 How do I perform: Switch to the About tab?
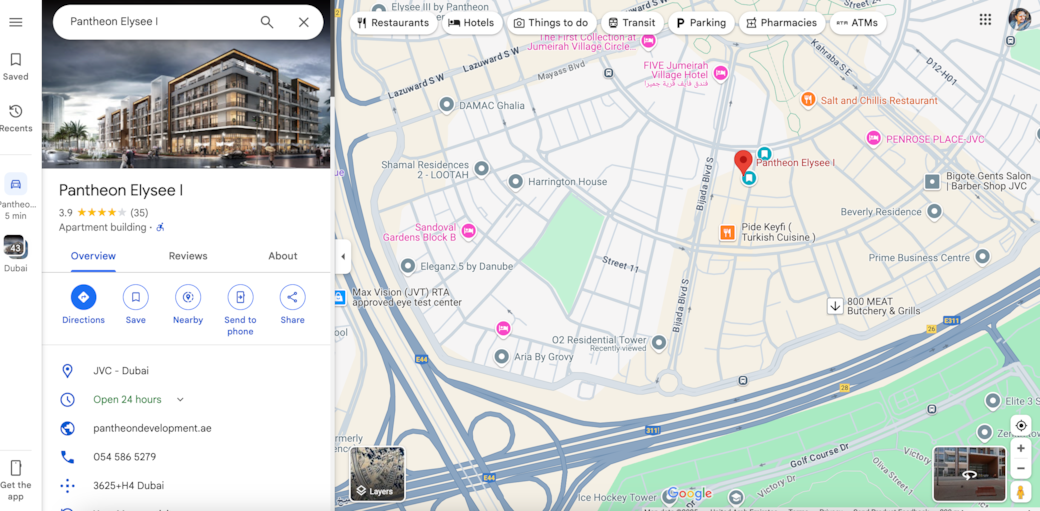pos(283,256)
